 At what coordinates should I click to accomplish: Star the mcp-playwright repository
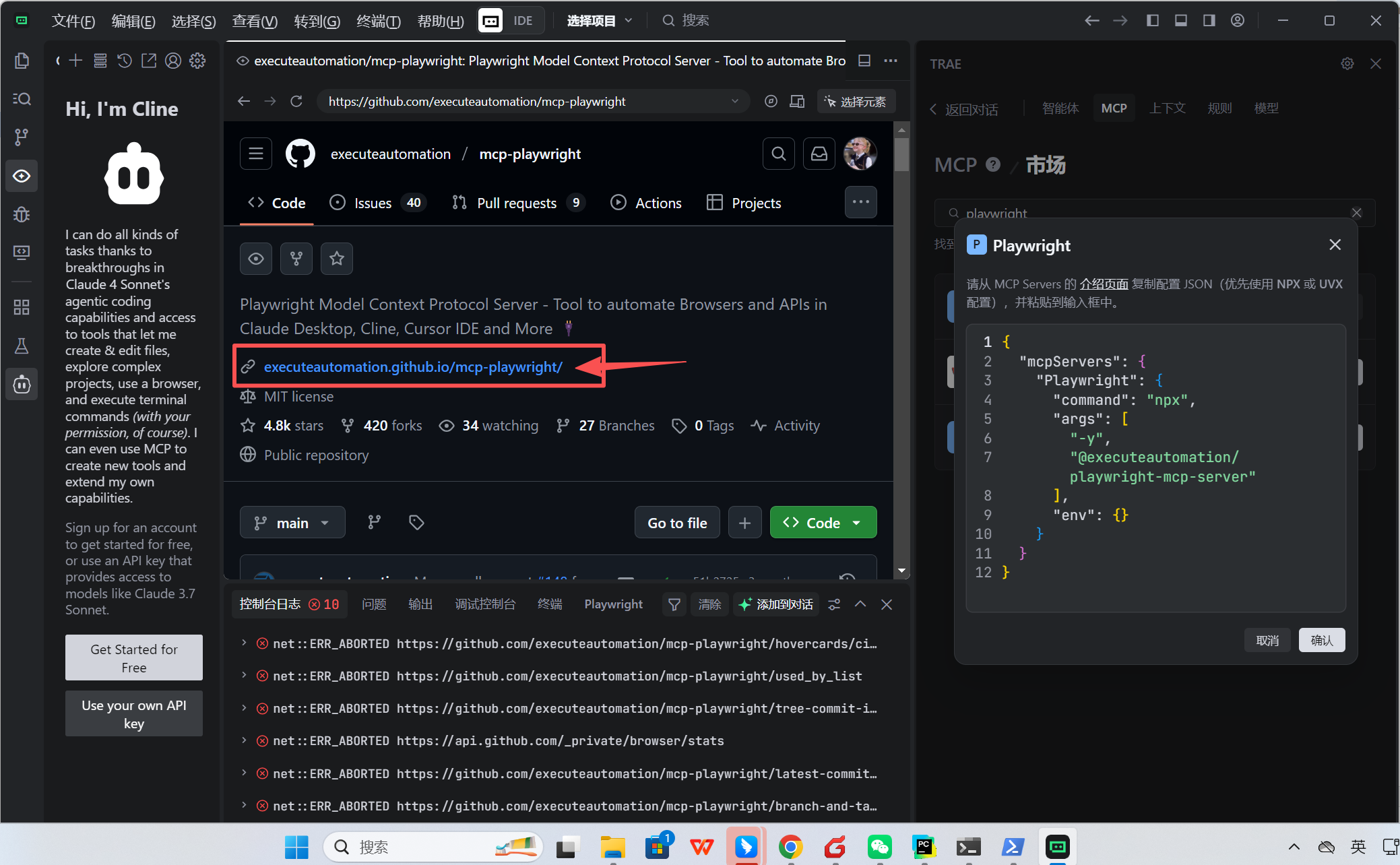click(337, 259)
